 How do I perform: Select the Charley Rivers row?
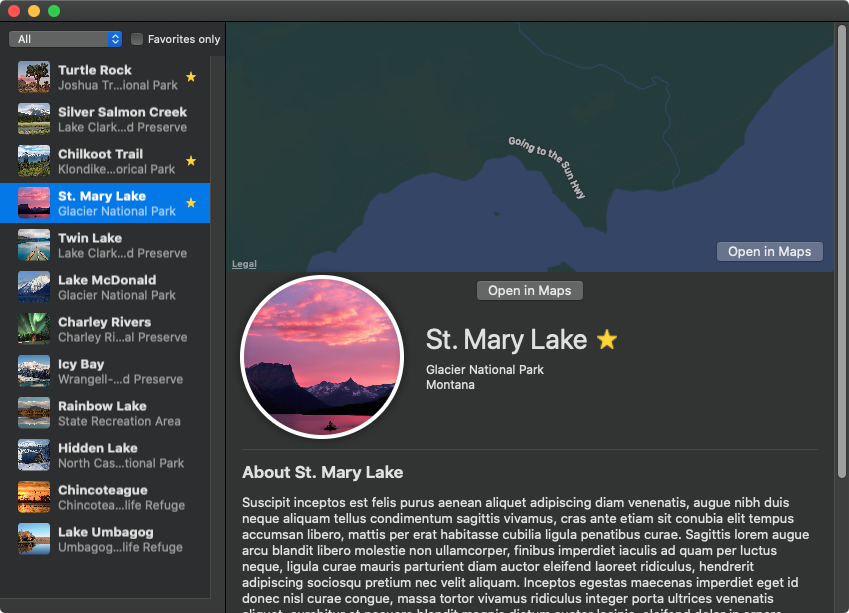105,329
